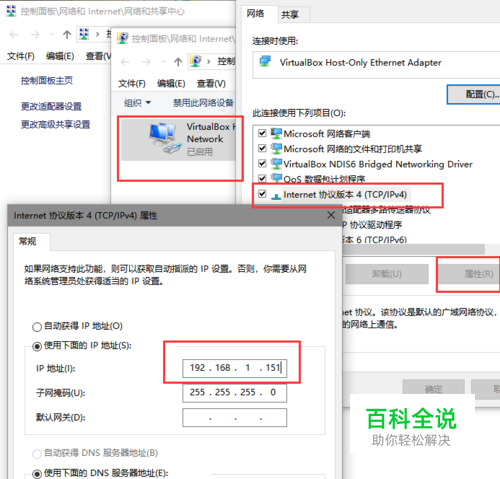
Task: Open 更改高级共享设置 link
Action: pyautogui.click(x=56, y=124)
